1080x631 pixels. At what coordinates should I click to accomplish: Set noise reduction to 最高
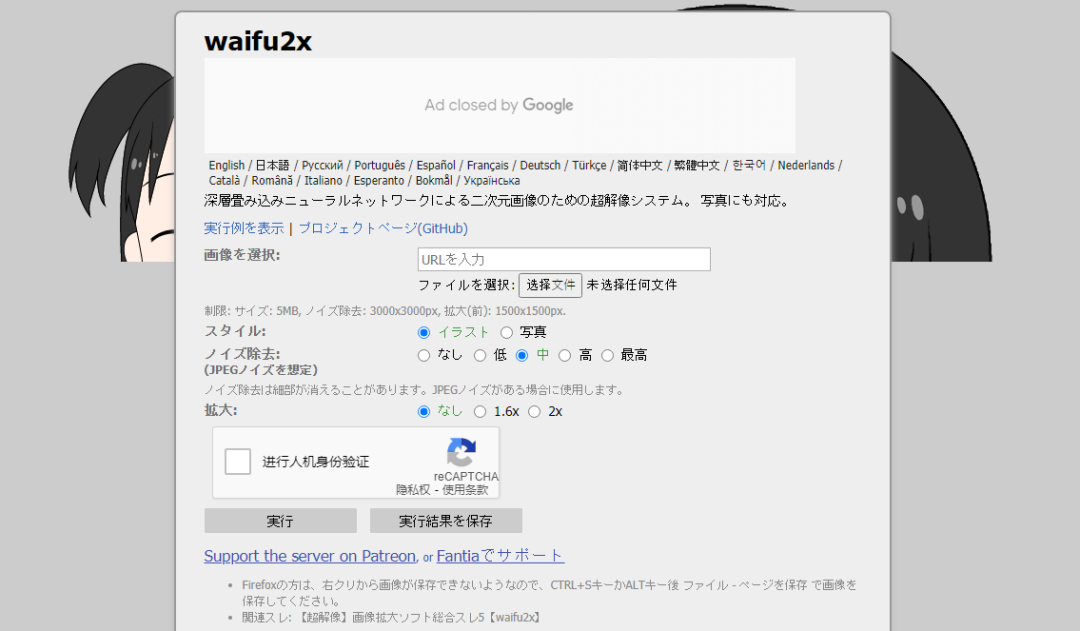pos(608,355)
